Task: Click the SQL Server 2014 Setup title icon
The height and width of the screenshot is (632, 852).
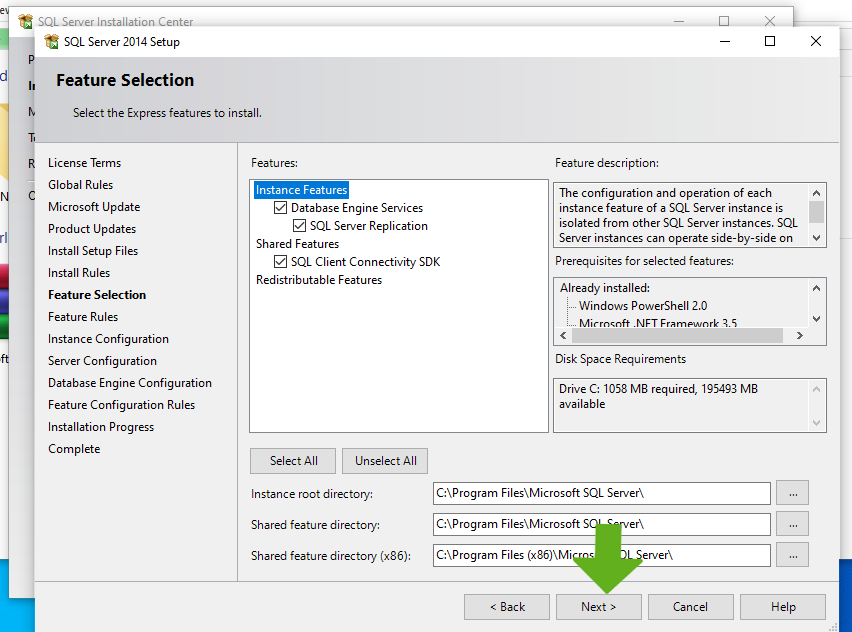Action: (x=49, y=42)
